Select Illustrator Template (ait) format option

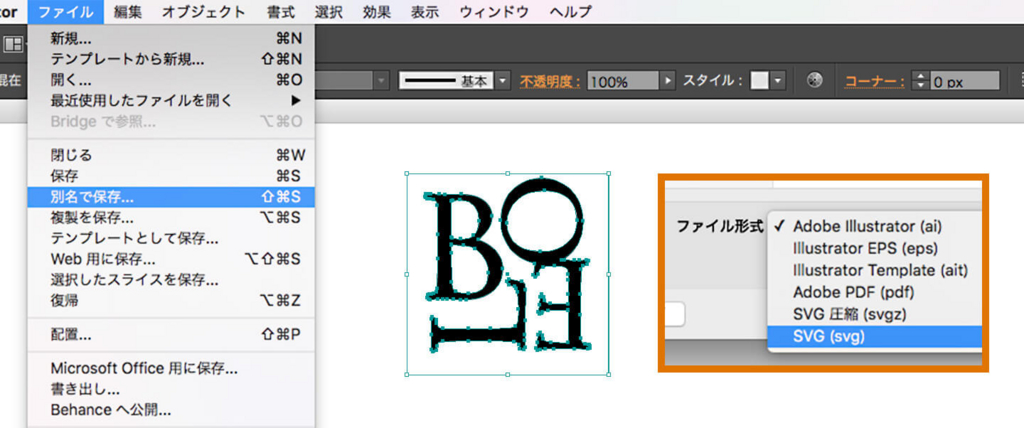click(874, 270)
